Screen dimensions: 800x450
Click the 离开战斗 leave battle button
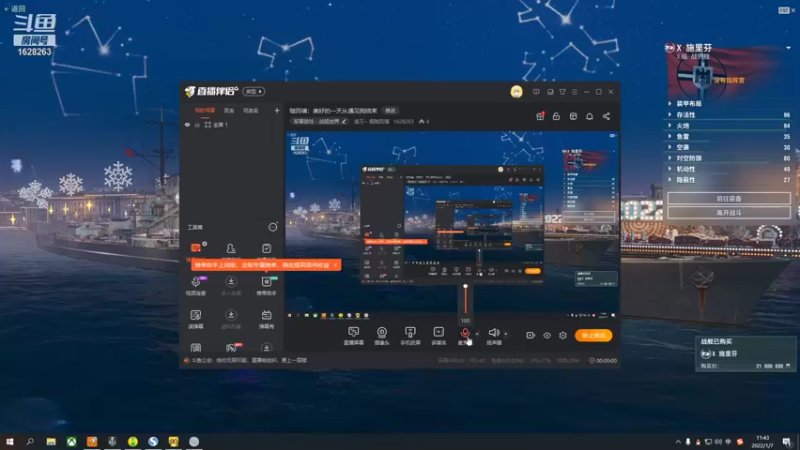pyautogui.click(x=729, y=212)
